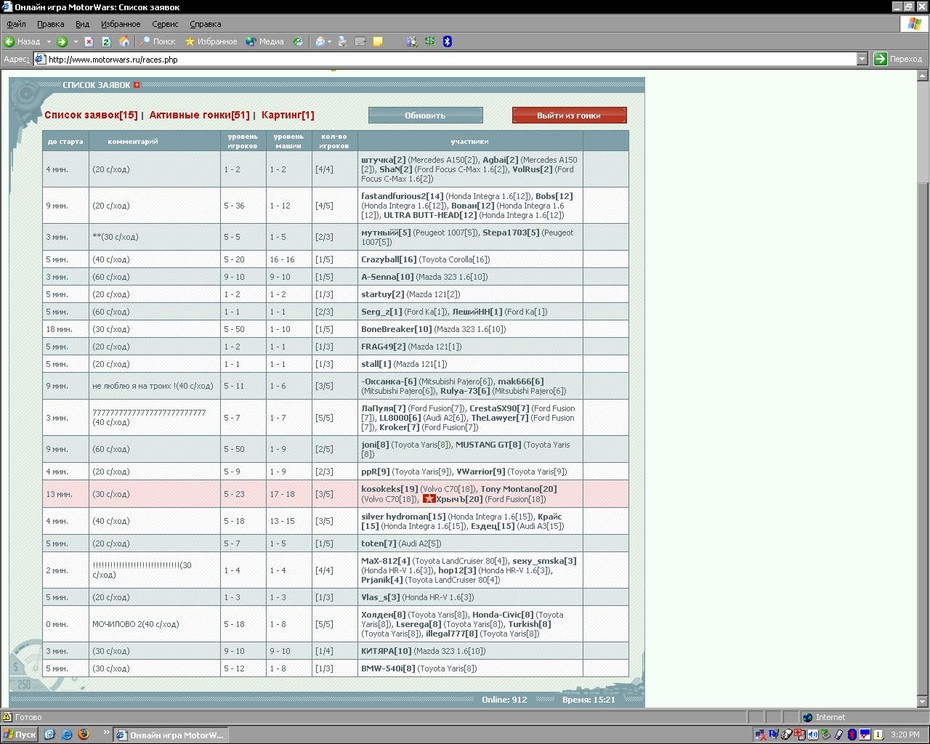Click the Refresh page icon
The image size is (930, 744).
click(106, 42)
